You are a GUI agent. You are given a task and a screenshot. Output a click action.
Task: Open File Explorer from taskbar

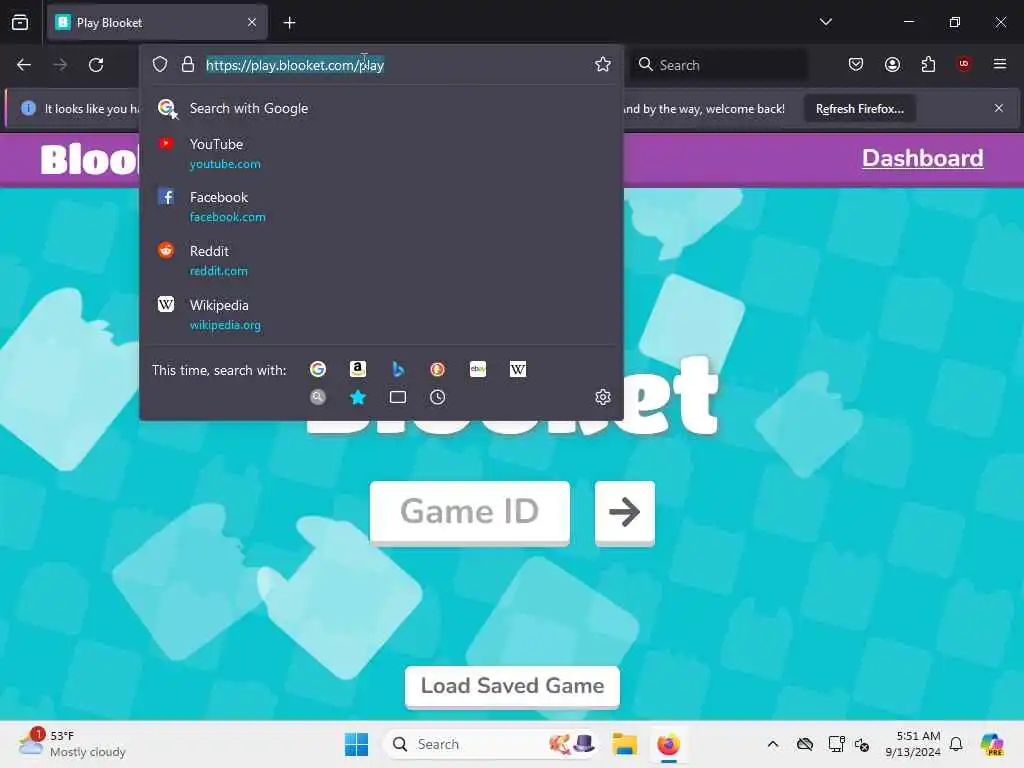pyautogui.click(x=624, y=744)
